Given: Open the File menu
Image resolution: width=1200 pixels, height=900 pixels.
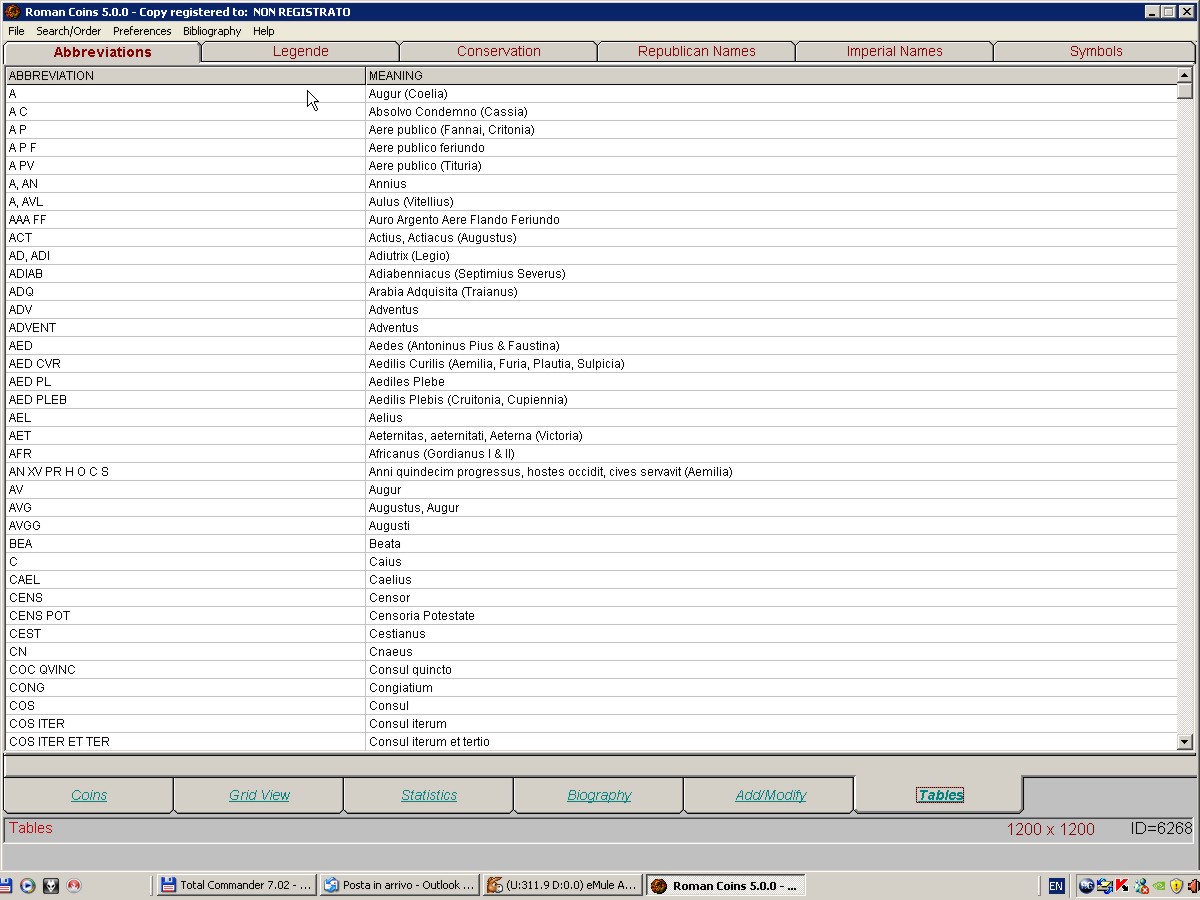Looking at the screenshot, I should pos(16,31).
